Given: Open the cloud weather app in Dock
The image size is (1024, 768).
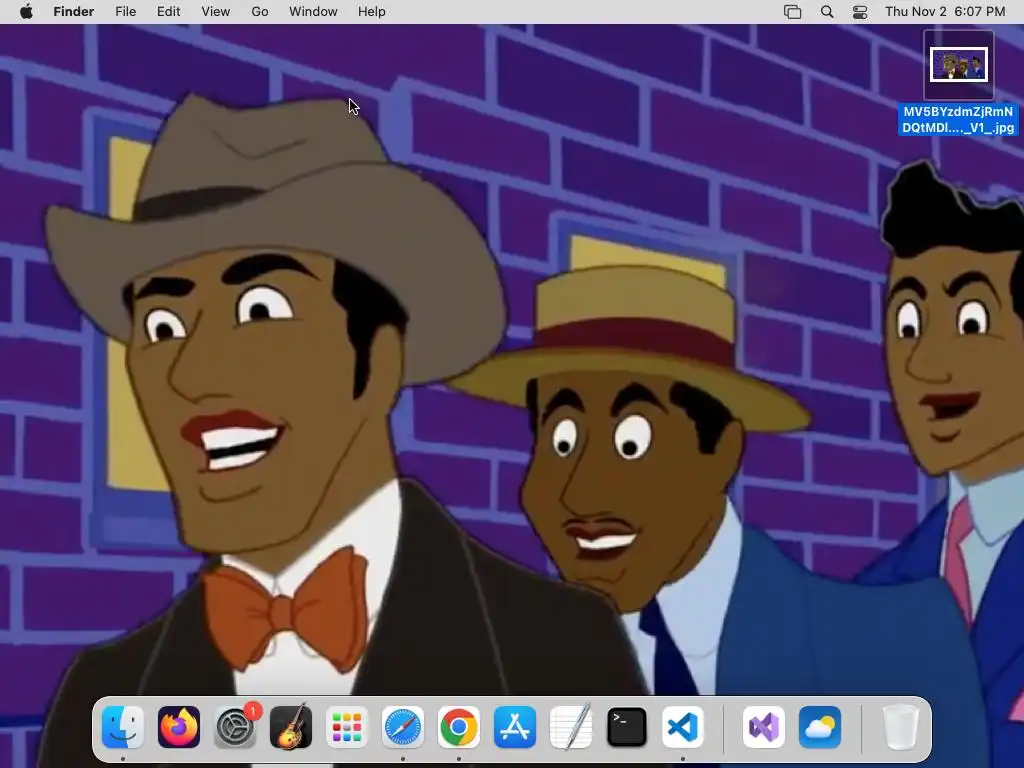Looking at the screenshot, I should (820, 727).
